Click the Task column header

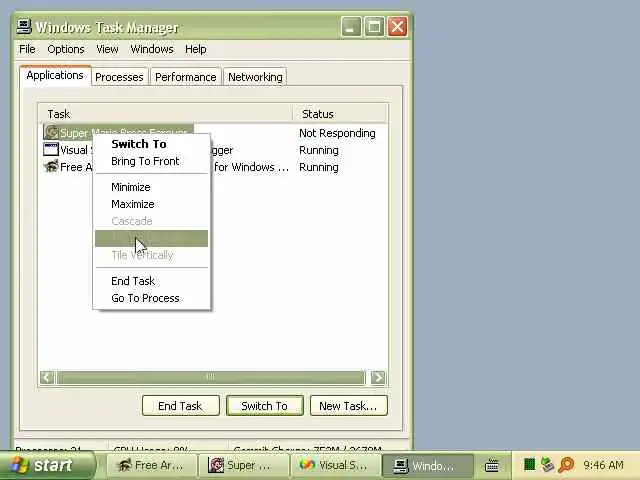pyautogui.click(x=165, y=114)
